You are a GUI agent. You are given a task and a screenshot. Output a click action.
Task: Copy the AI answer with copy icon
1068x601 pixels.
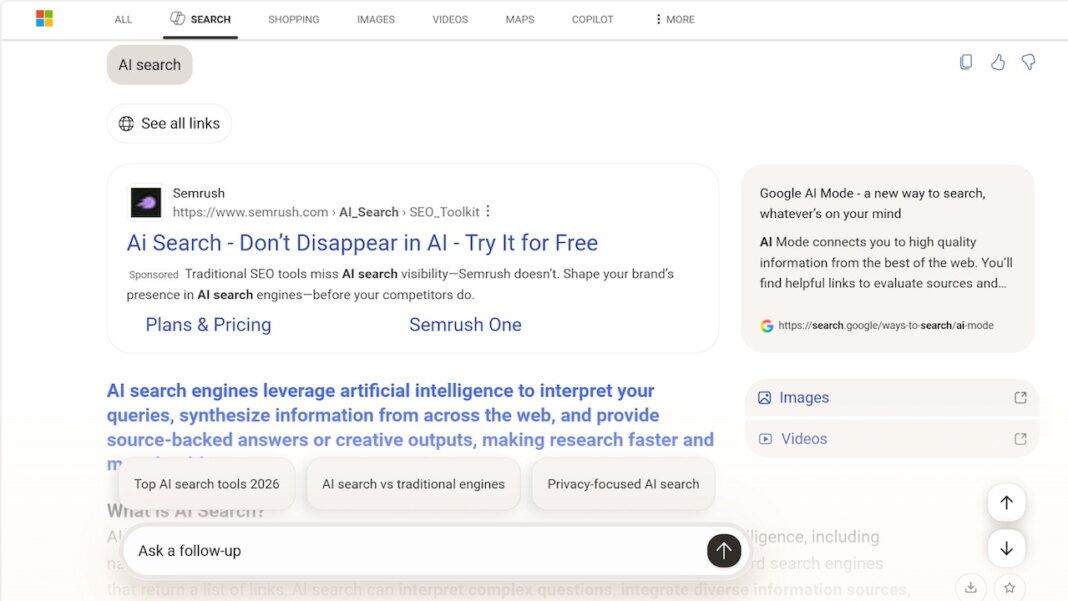click(x=966, y=62)
